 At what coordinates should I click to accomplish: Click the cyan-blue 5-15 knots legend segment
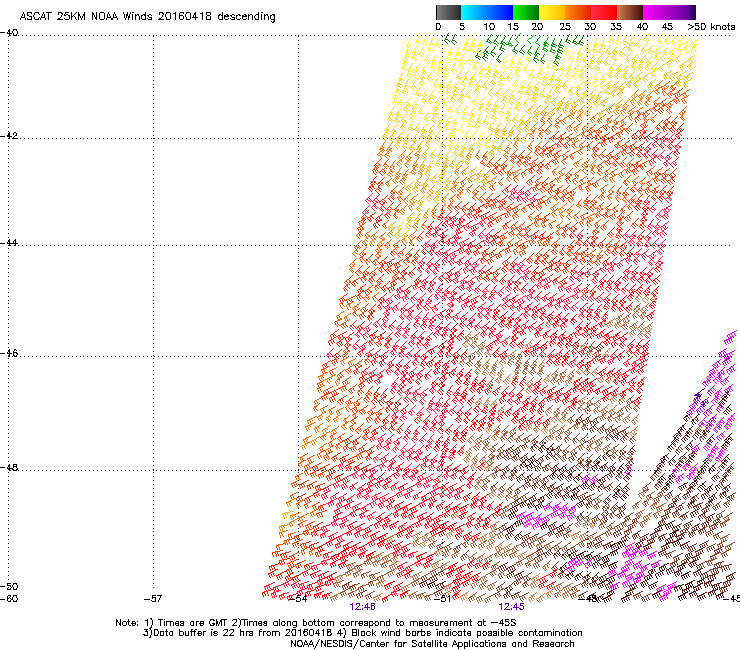click(x=487, y=12)
